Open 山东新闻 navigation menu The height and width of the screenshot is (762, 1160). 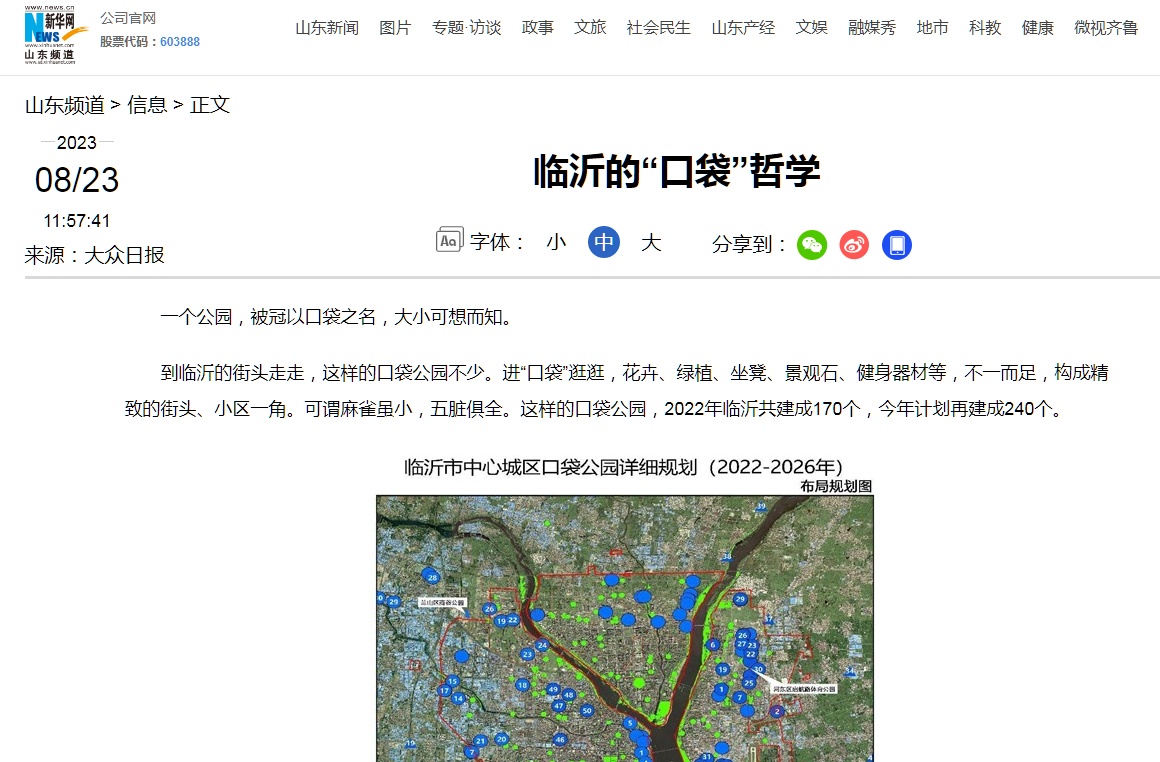click(x=327, y=28)
